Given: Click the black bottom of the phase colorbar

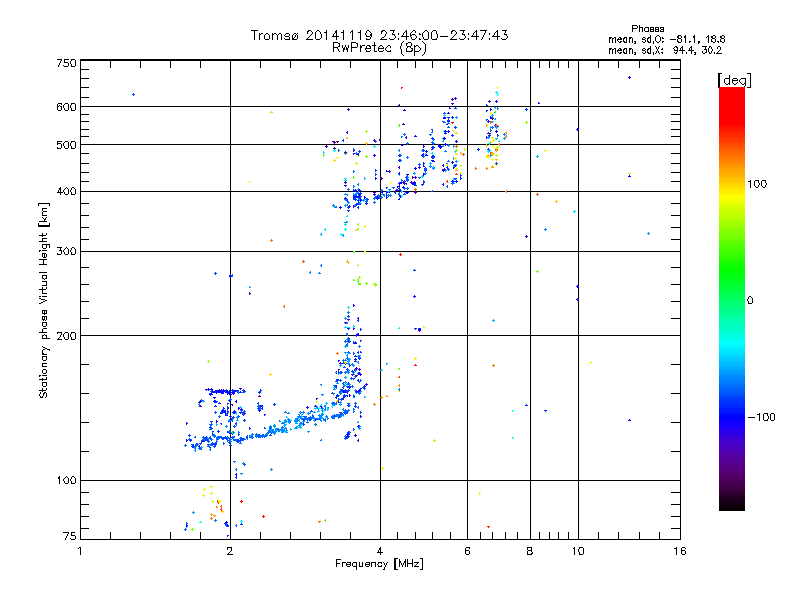Looking at the screenshot, I should tap(732, 503).
